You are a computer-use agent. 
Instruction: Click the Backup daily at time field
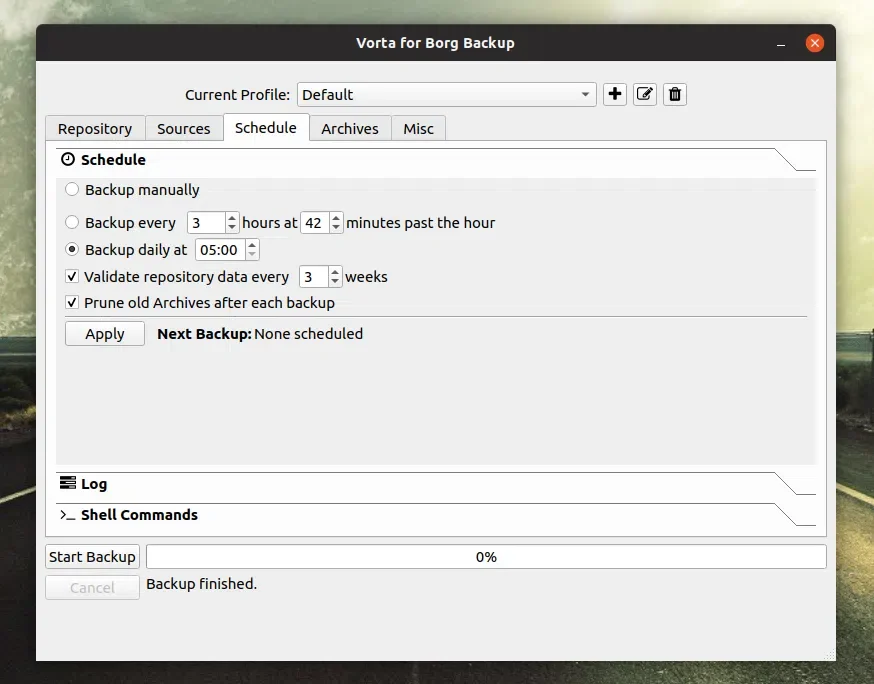pyautogui.click(x=219, y=250)
